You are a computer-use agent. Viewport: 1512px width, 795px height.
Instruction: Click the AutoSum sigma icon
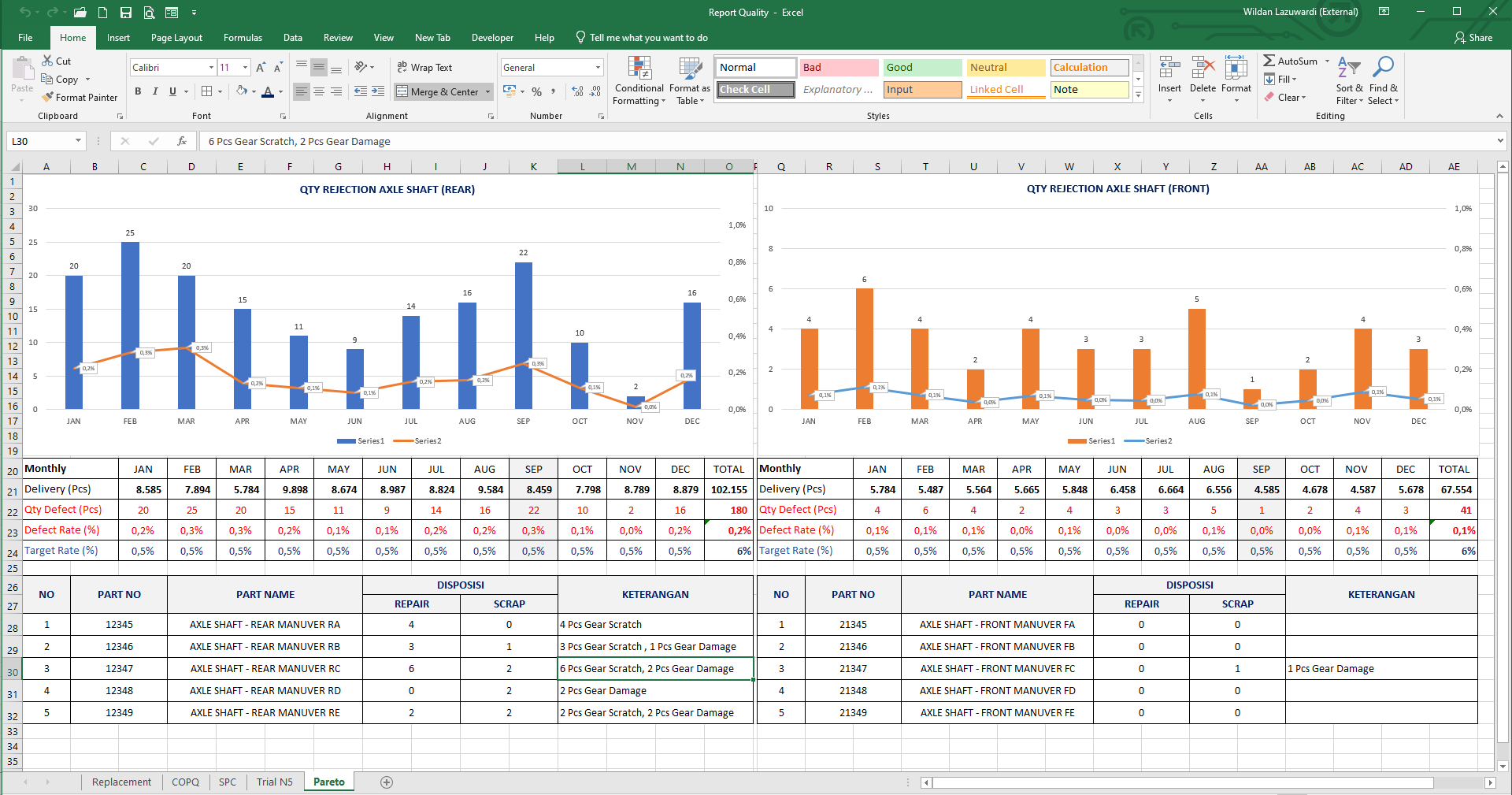1269,61
